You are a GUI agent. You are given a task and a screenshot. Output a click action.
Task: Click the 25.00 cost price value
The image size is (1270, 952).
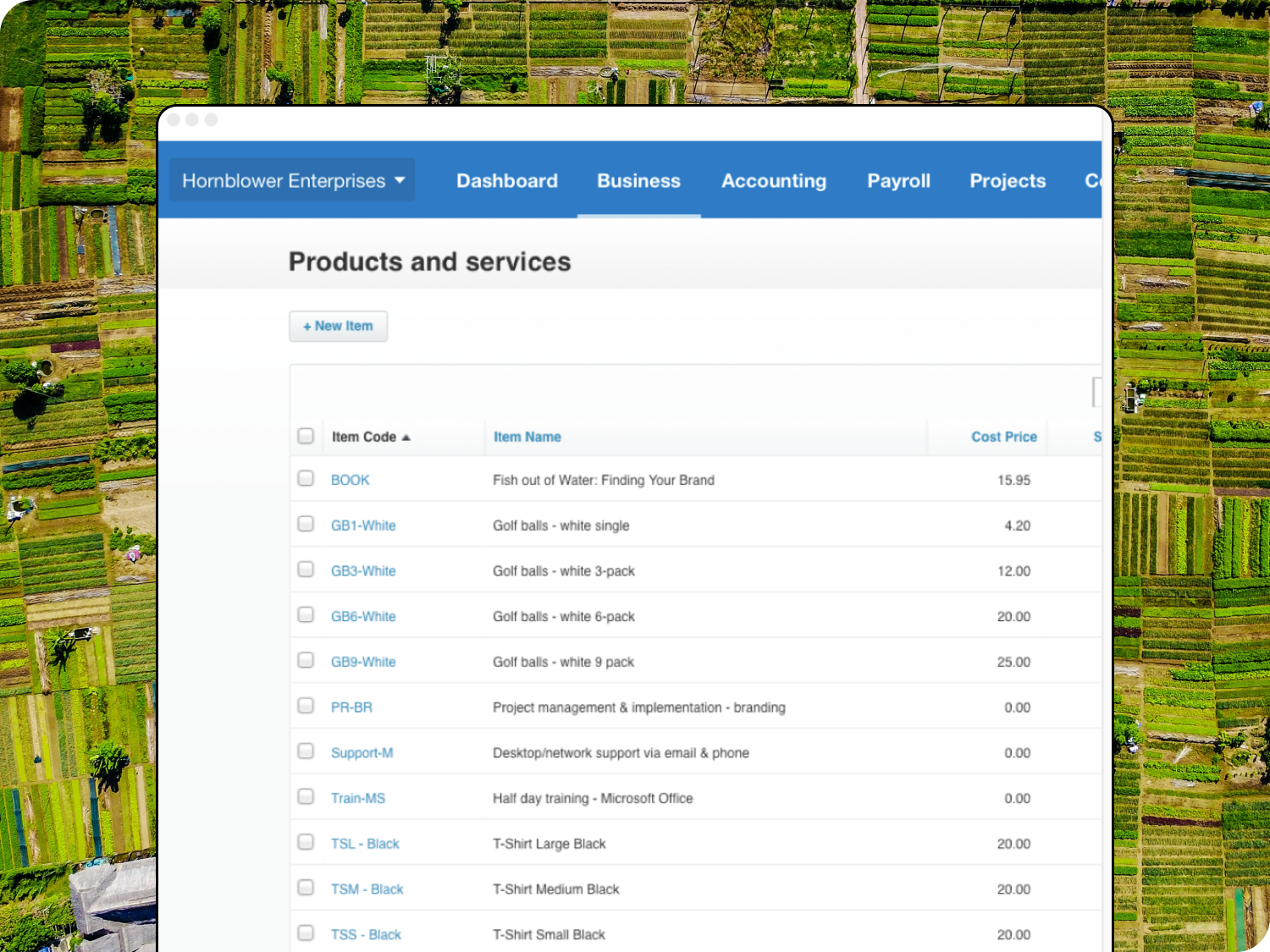click(x=1013, y=662)
